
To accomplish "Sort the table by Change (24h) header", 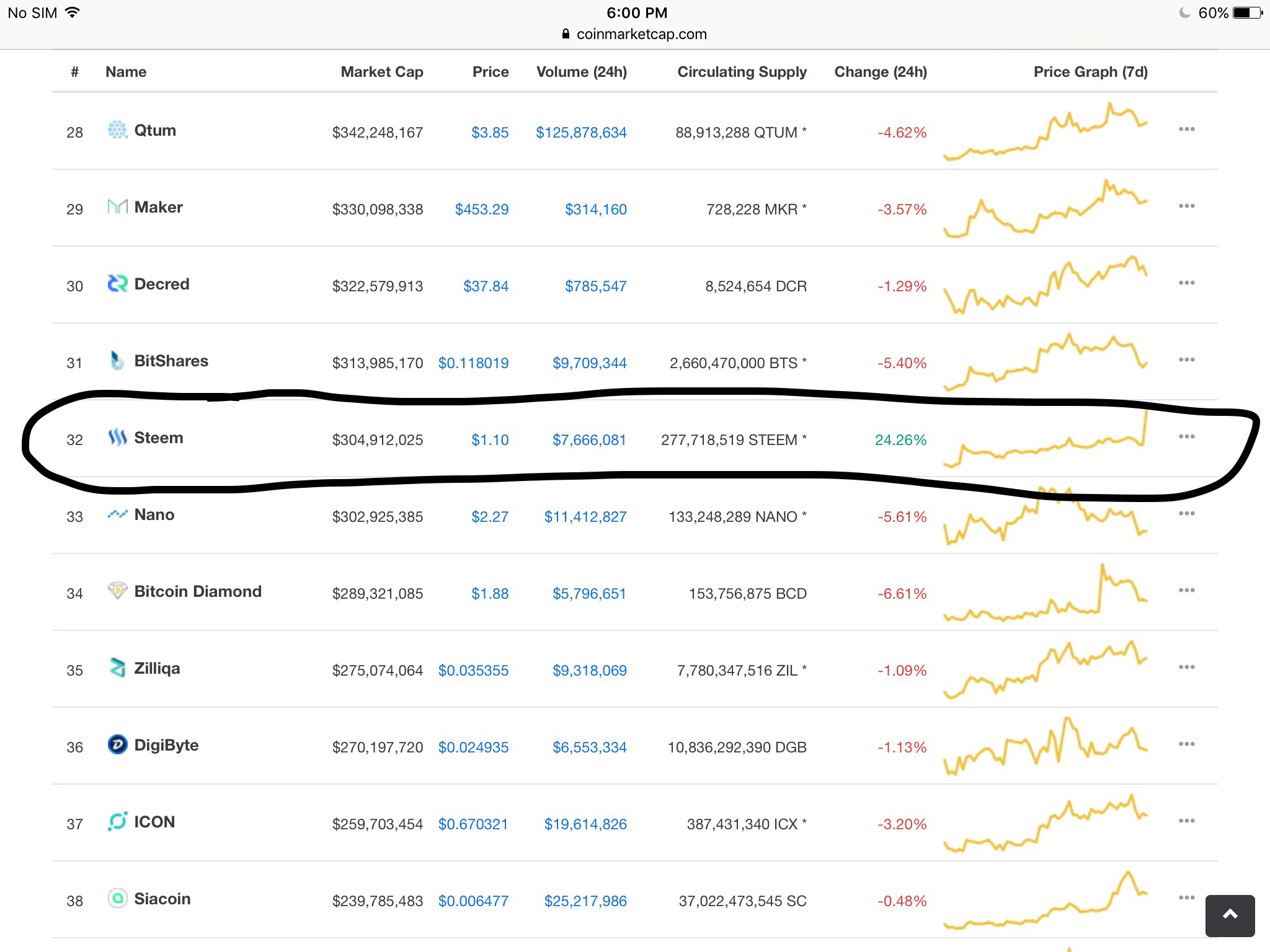I will point(880,72).
